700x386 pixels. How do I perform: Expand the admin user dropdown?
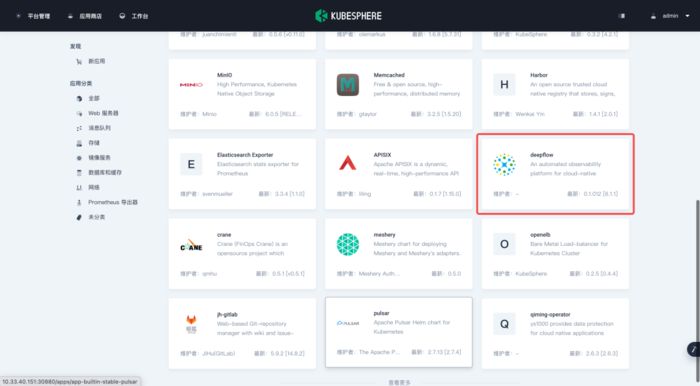pyautogui.click(x=670, y=16)
